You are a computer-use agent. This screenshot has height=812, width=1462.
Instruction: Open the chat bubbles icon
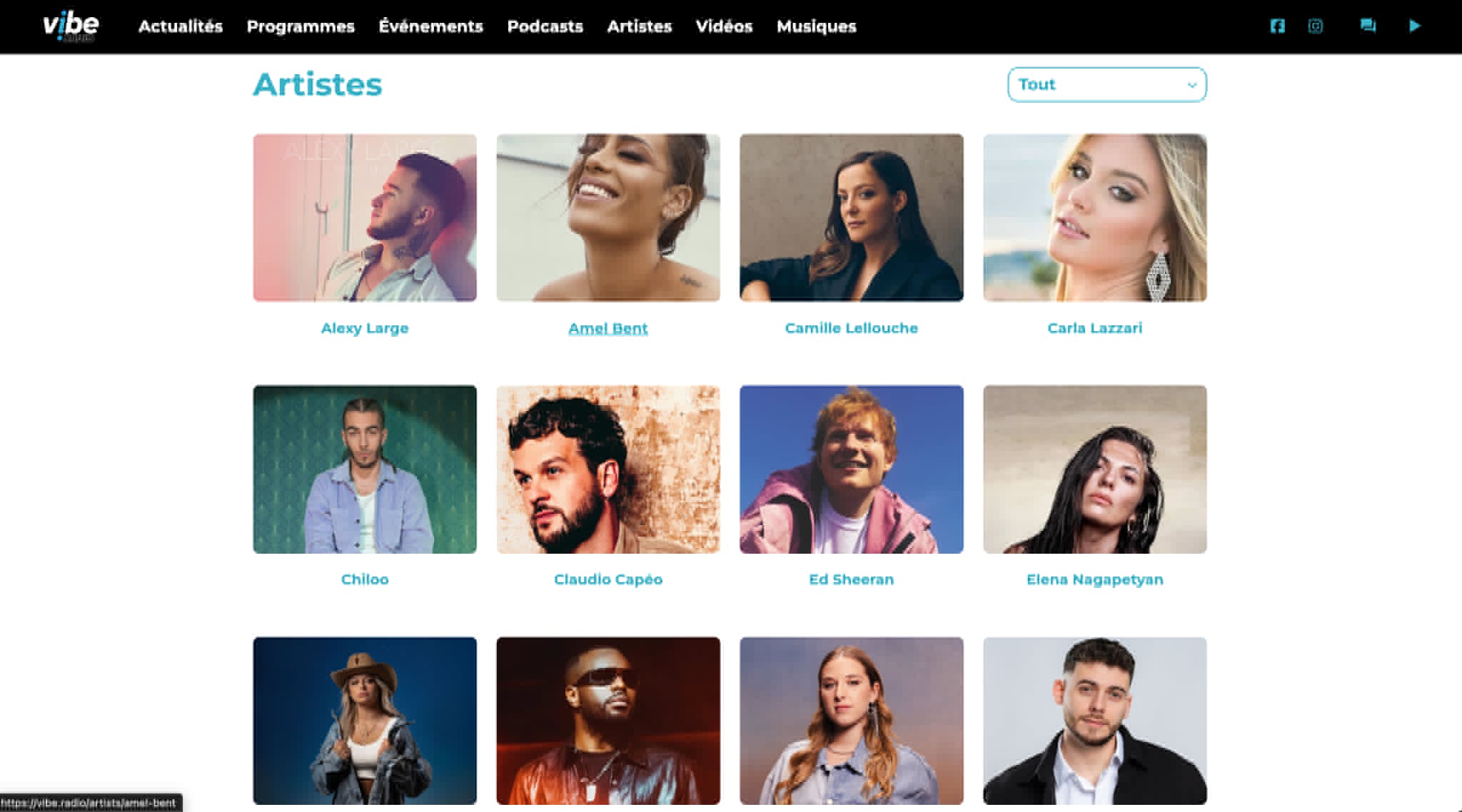click(1368, 26)
